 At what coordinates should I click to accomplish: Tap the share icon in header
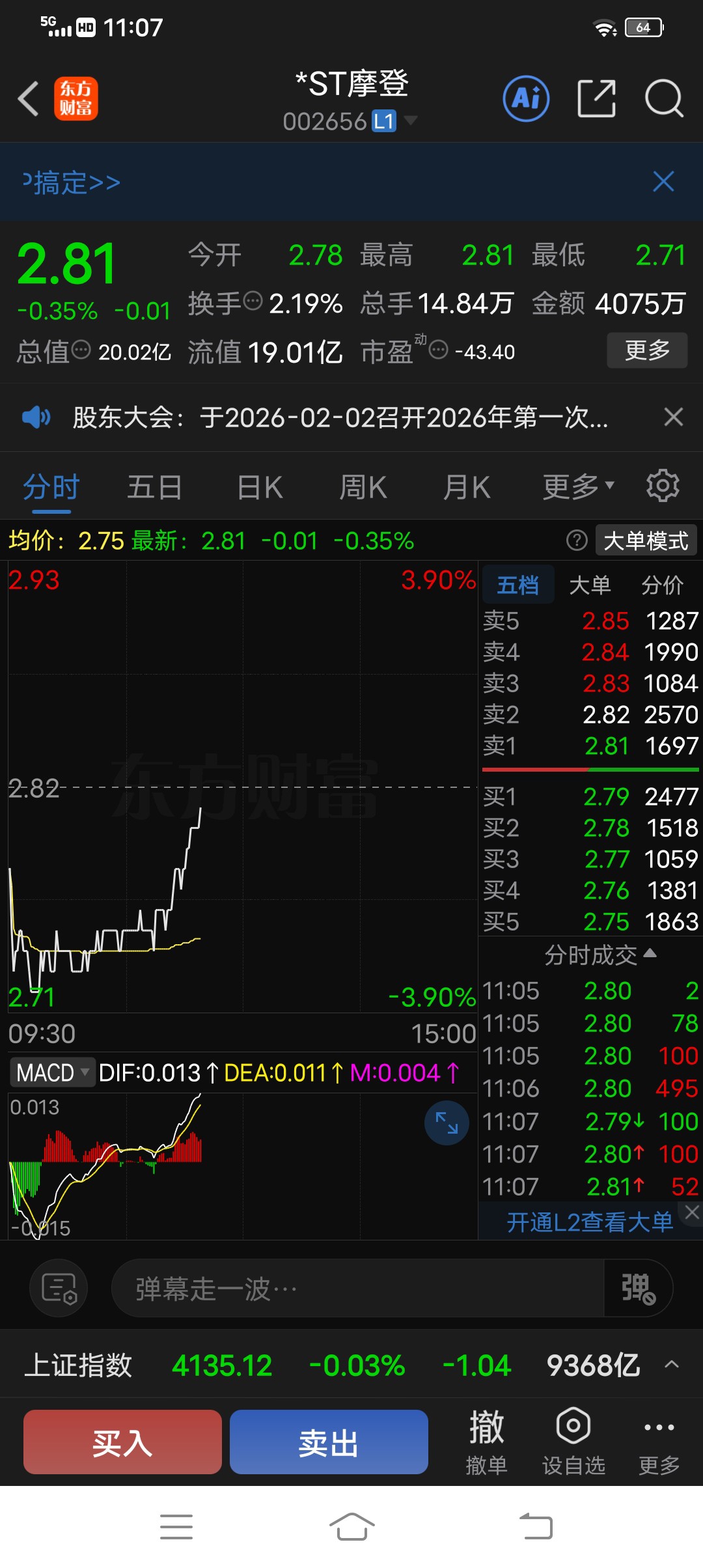[596, 99]
